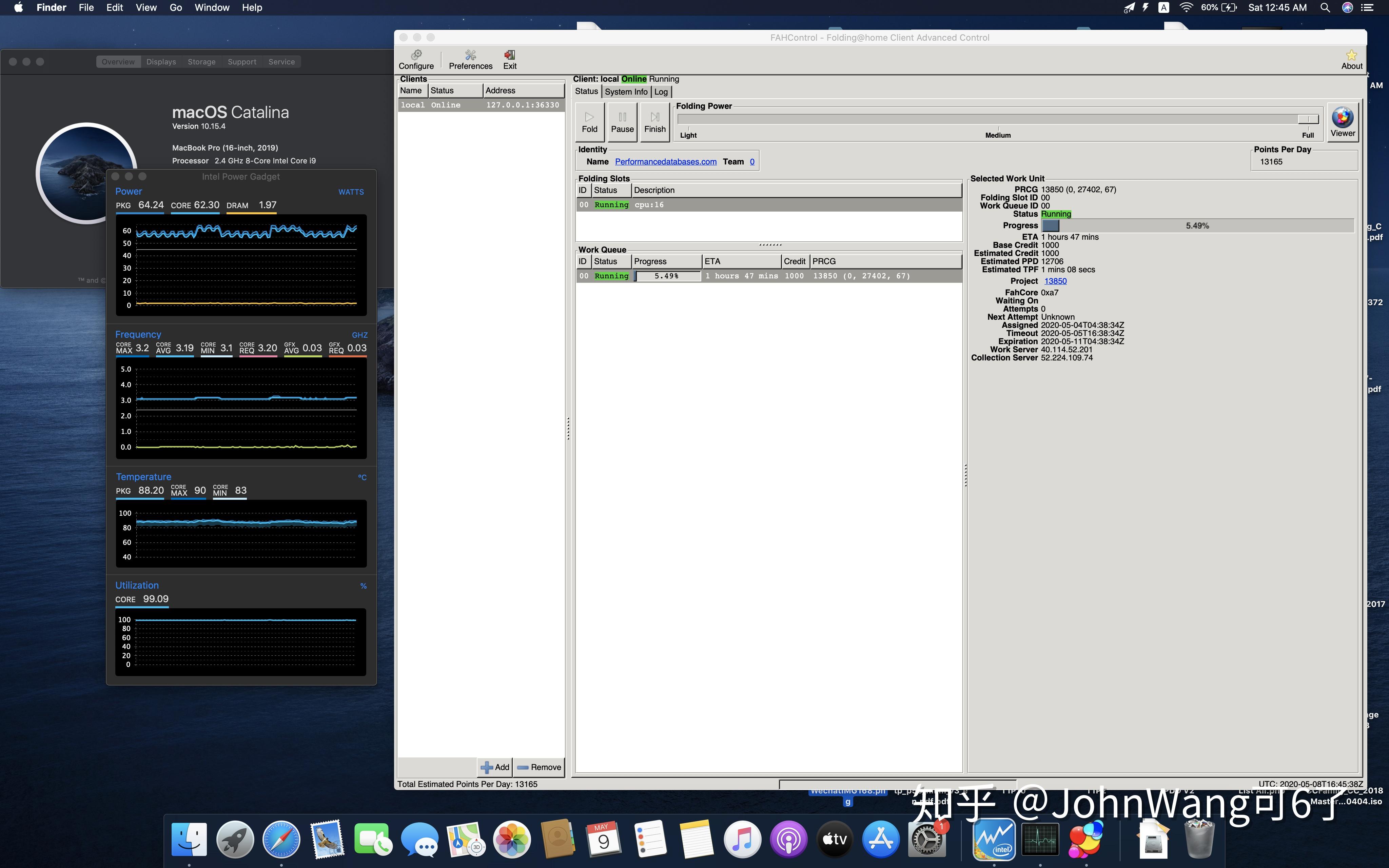
Task: Click Work Queue PRCG column header
Action: click(x=886, y=262)
